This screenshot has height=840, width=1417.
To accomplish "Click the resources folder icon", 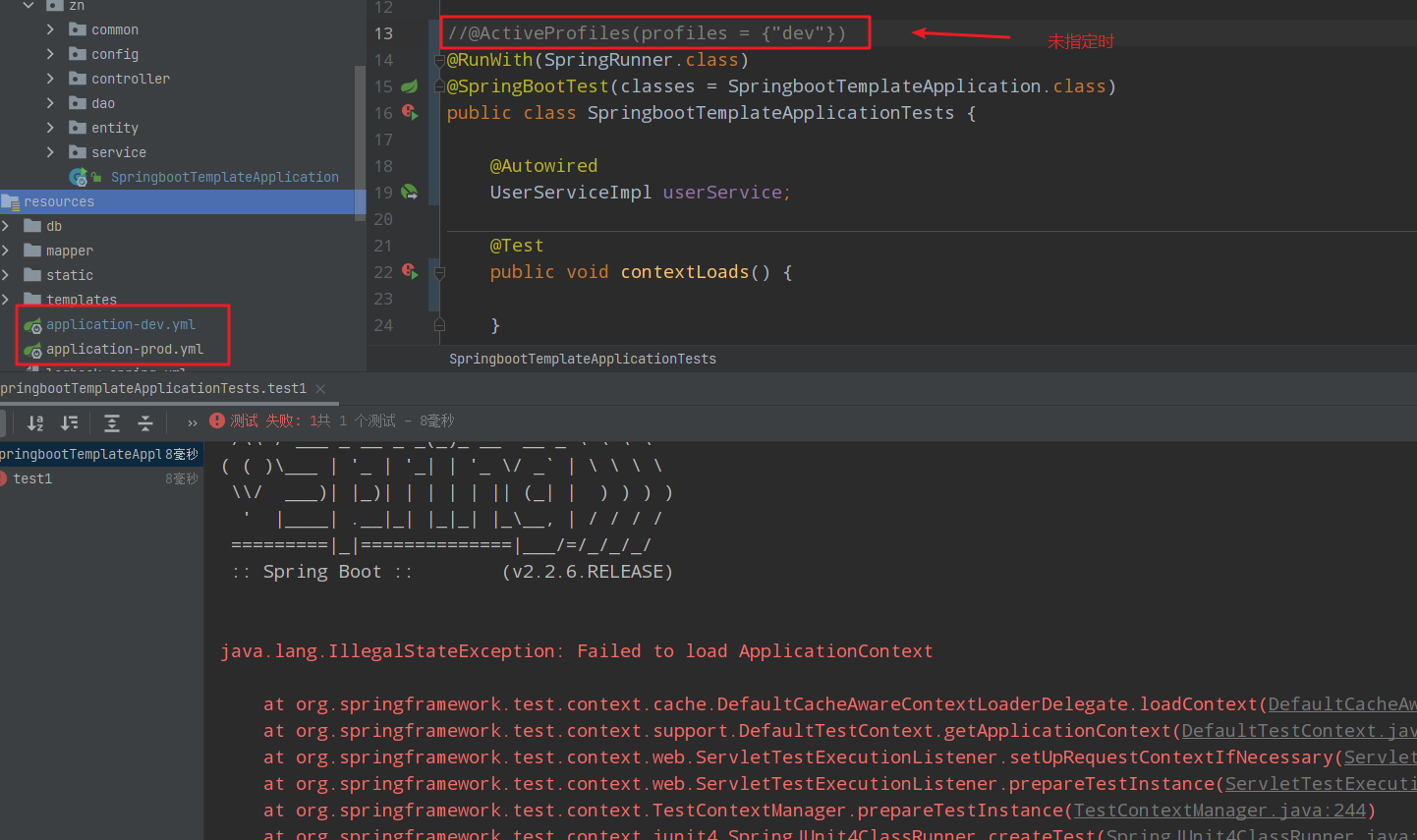I will 11,201.
